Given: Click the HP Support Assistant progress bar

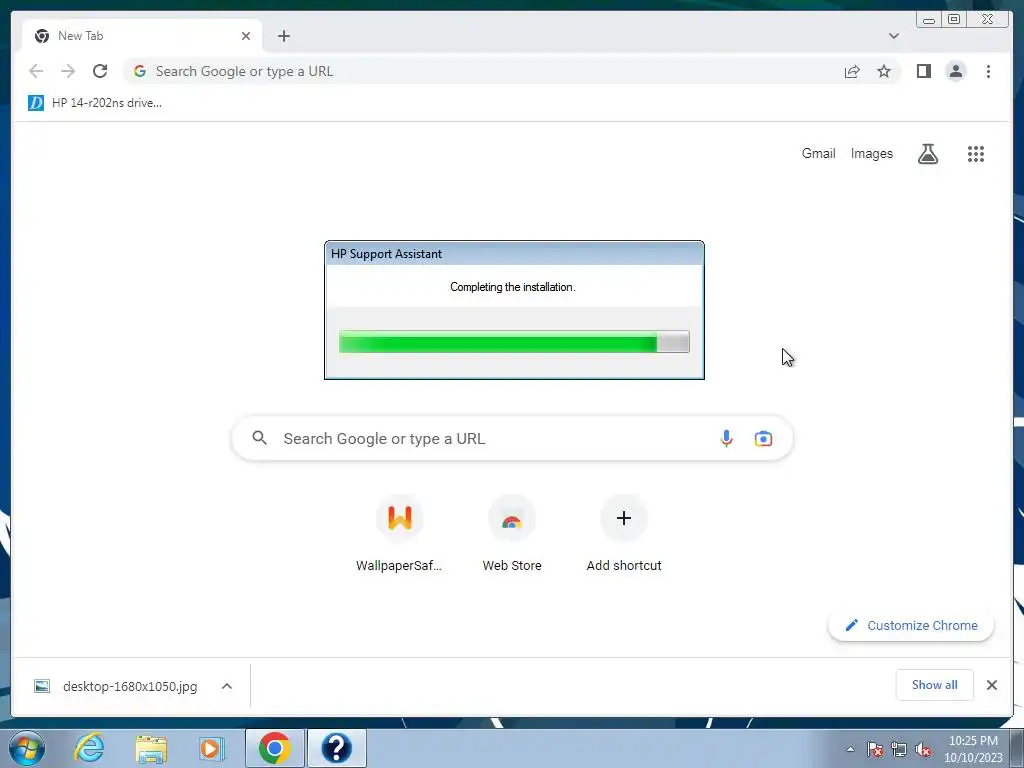Looking at the screenshot, I should [x=514, y=342].
